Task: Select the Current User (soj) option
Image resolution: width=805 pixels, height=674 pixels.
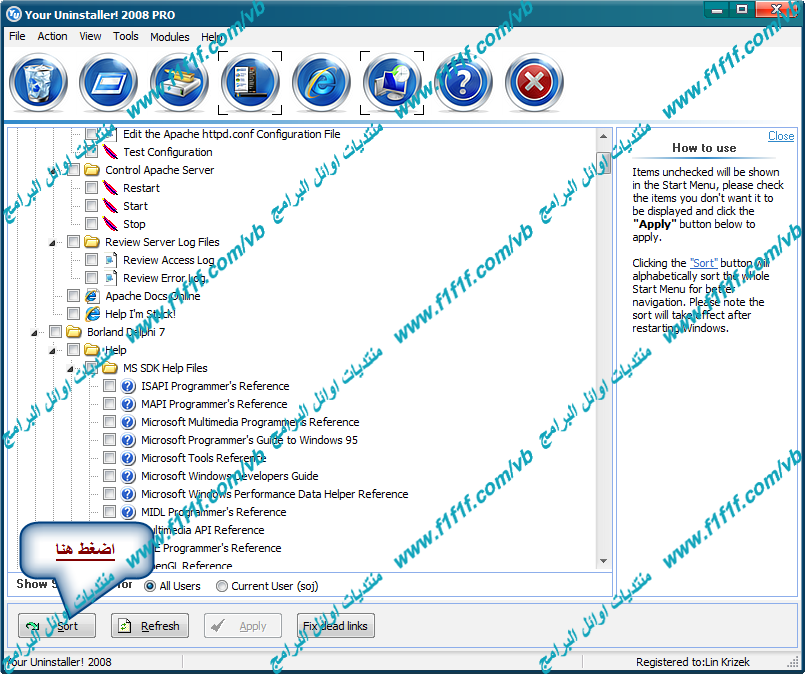Action: pos(222,586)
